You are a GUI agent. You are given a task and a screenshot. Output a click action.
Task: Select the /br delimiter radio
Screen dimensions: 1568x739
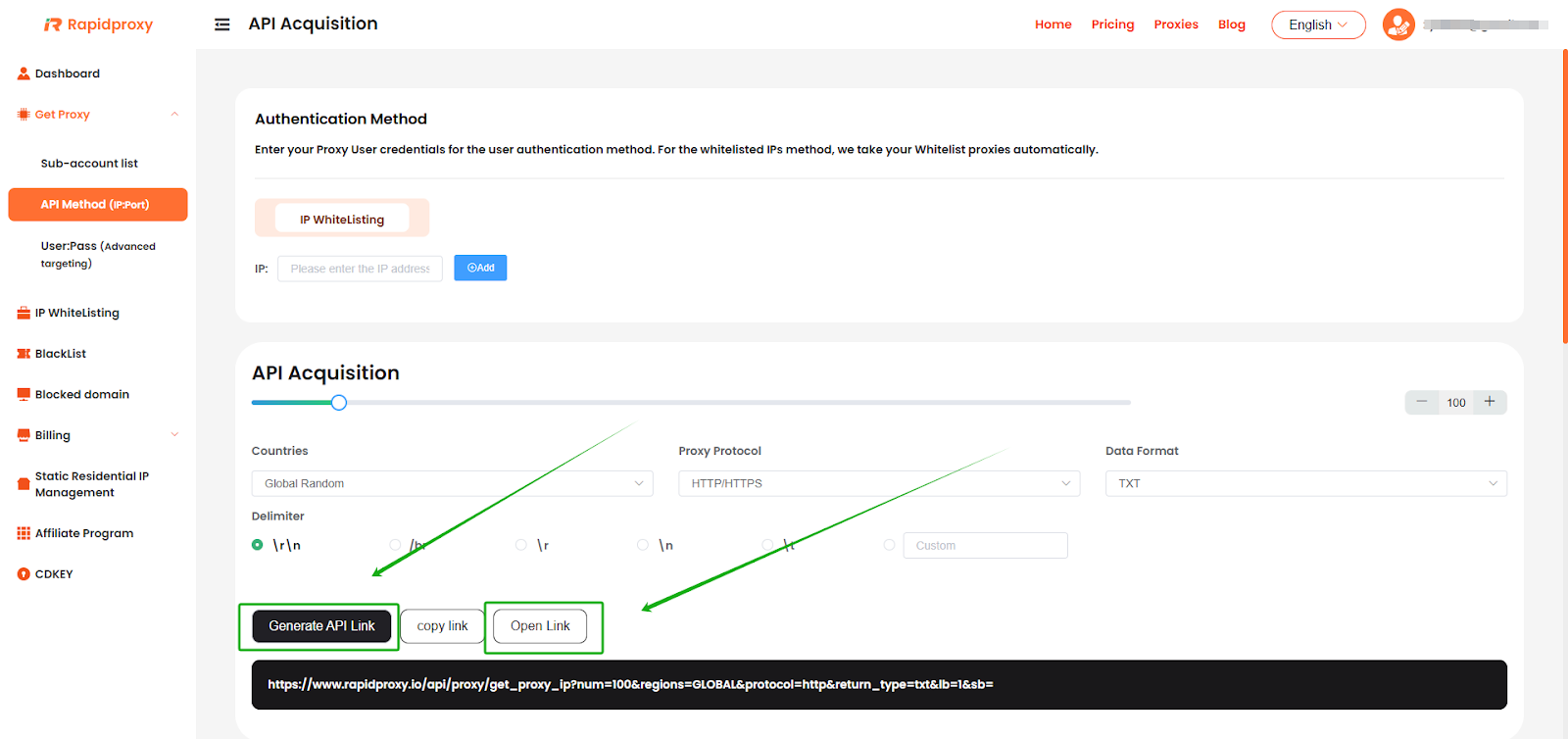pos(395,545)
